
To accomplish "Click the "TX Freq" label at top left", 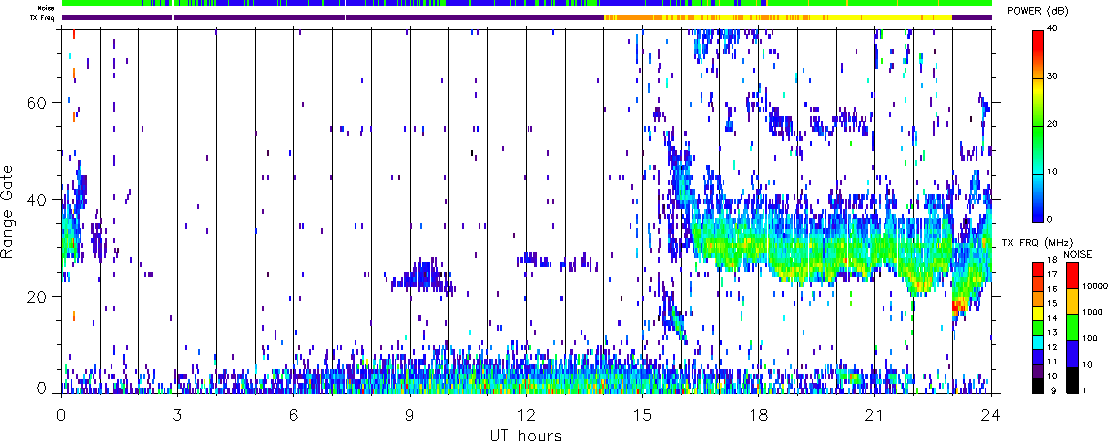I will (44, 17).
